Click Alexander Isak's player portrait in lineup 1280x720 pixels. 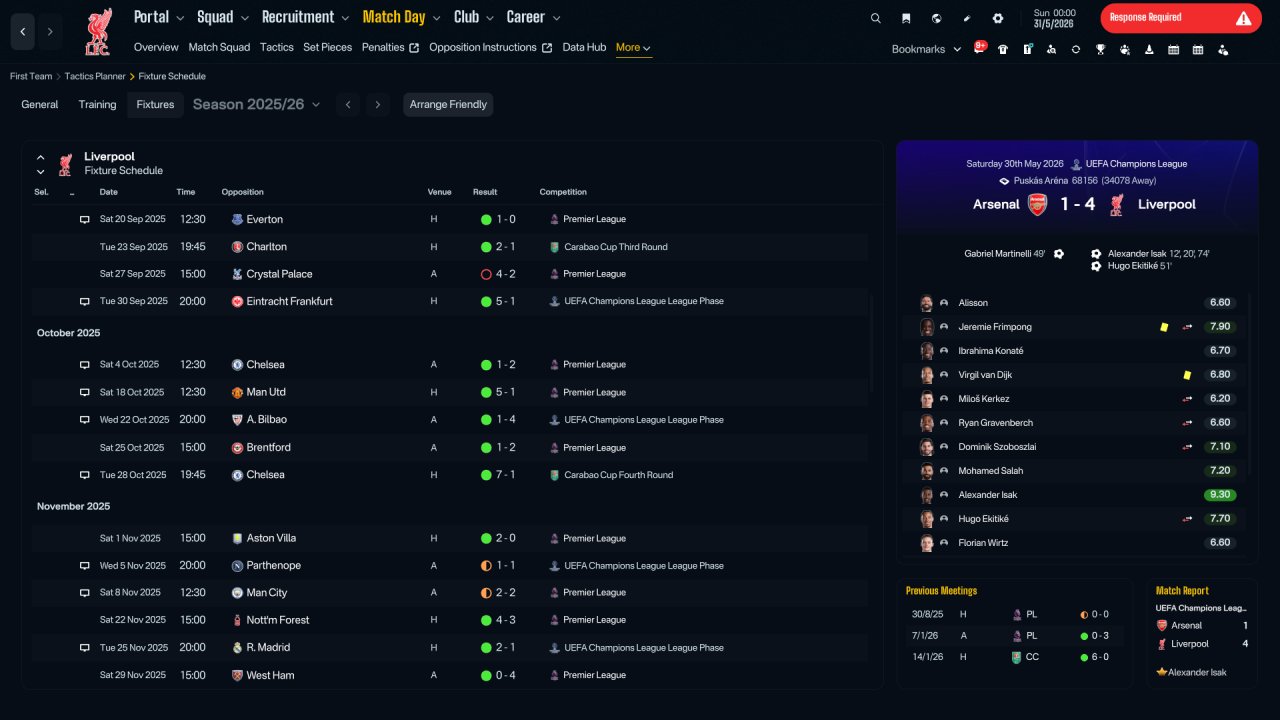(927, 495)
